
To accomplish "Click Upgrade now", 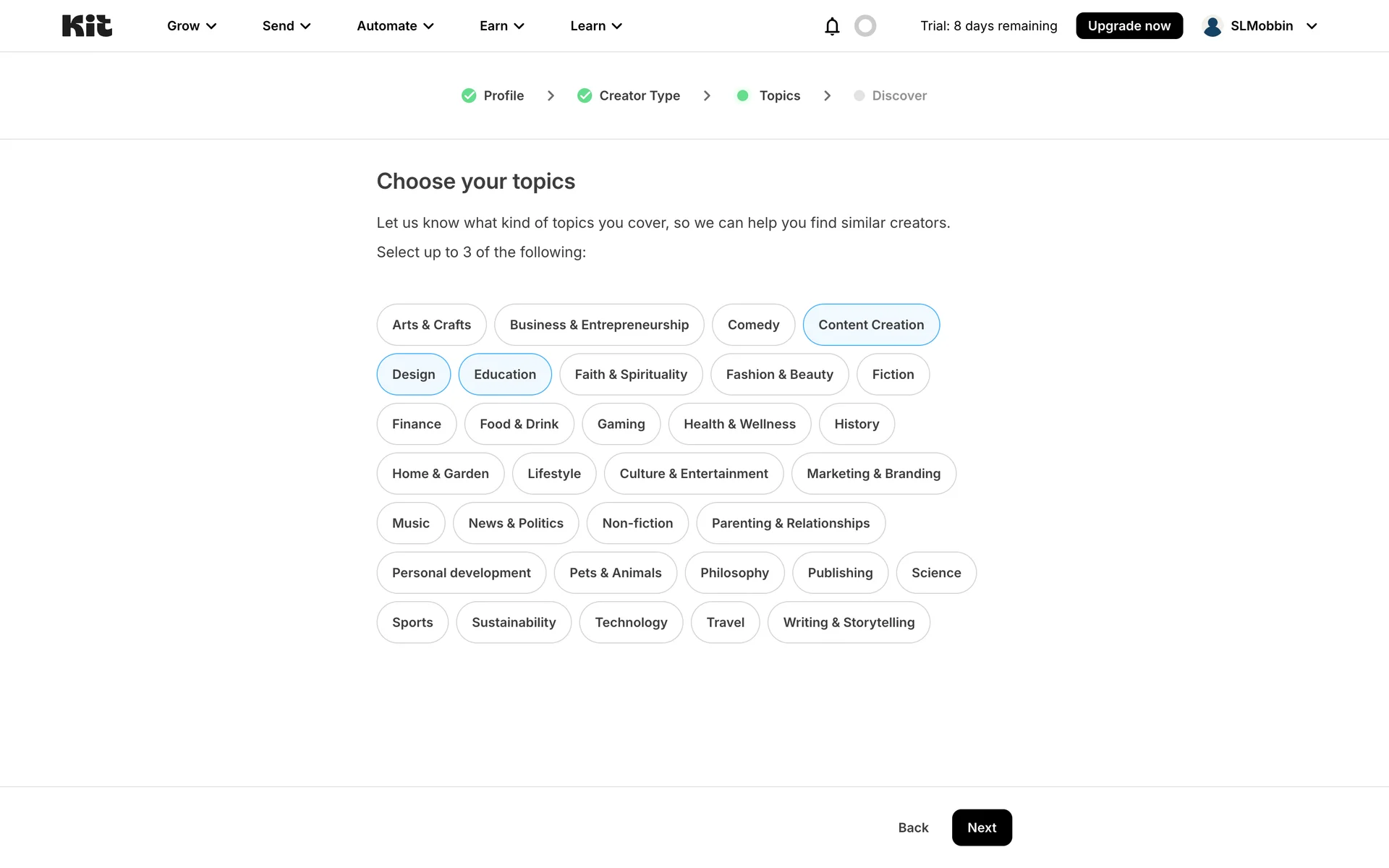I will click(1129, 26).
